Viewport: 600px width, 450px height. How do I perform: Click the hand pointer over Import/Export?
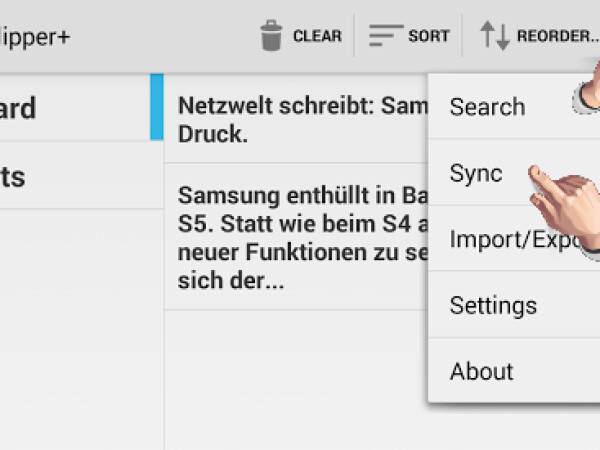click(590, 240)
